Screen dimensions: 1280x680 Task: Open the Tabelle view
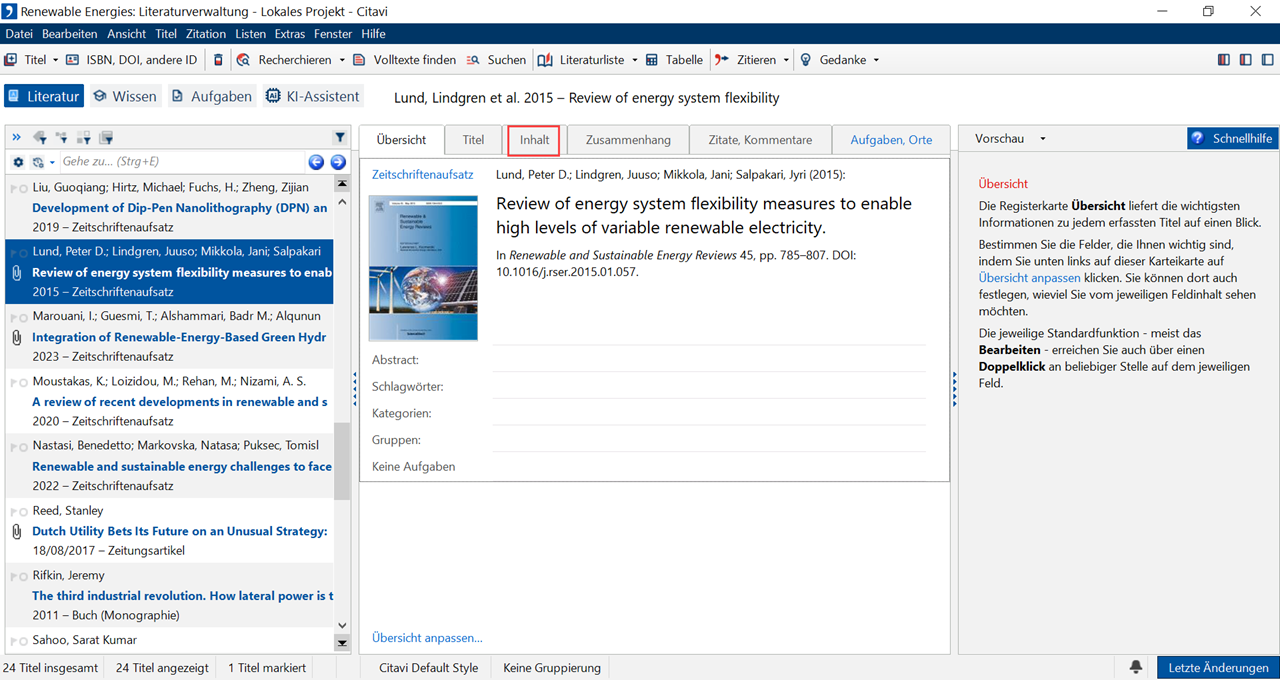click(674, 60)
